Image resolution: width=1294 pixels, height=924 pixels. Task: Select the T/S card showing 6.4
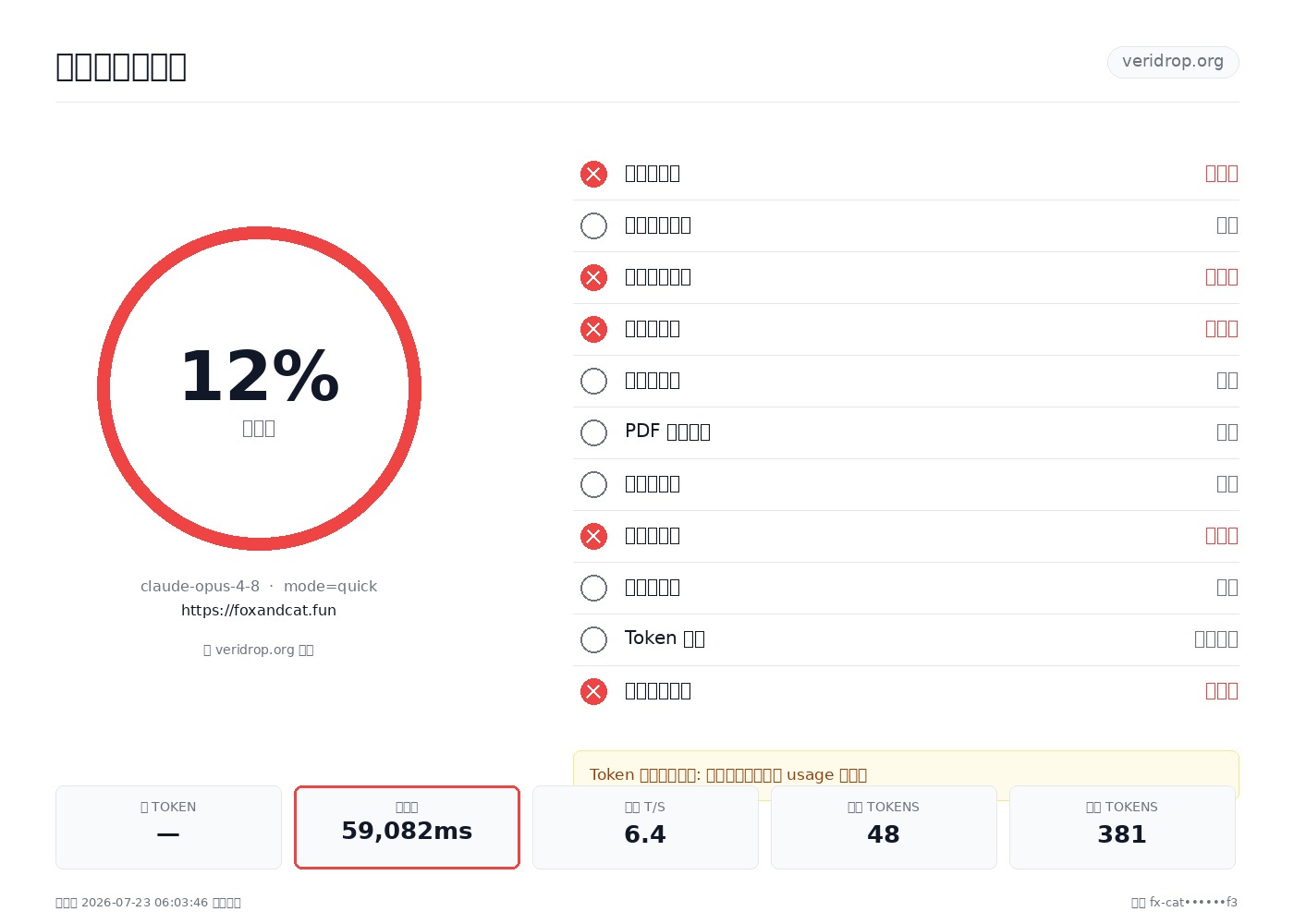tap(645, 827)
